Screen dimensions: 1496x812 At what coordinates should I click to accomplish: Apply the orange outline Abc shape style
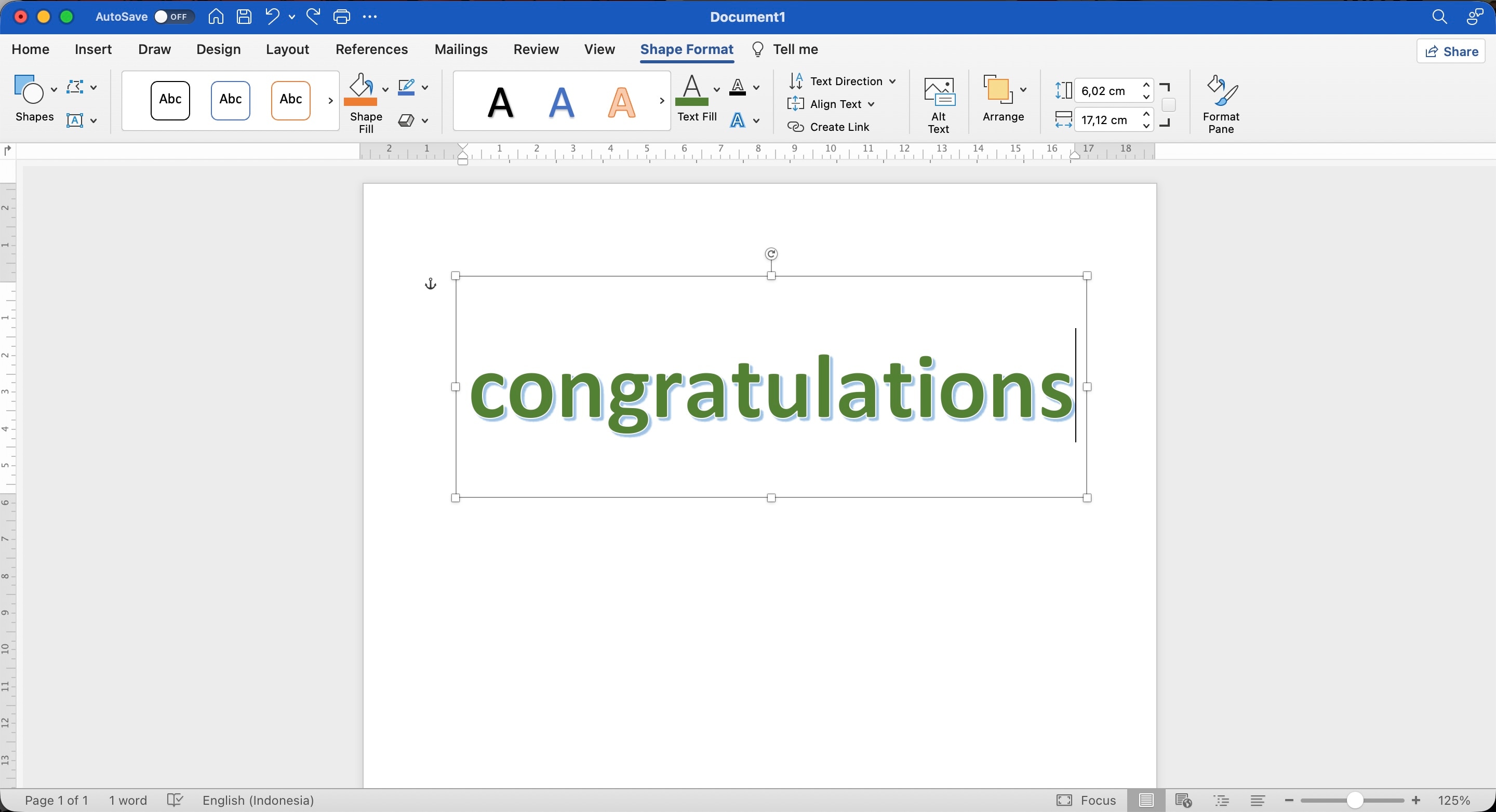pyautogui.click(x=291, y=100)
